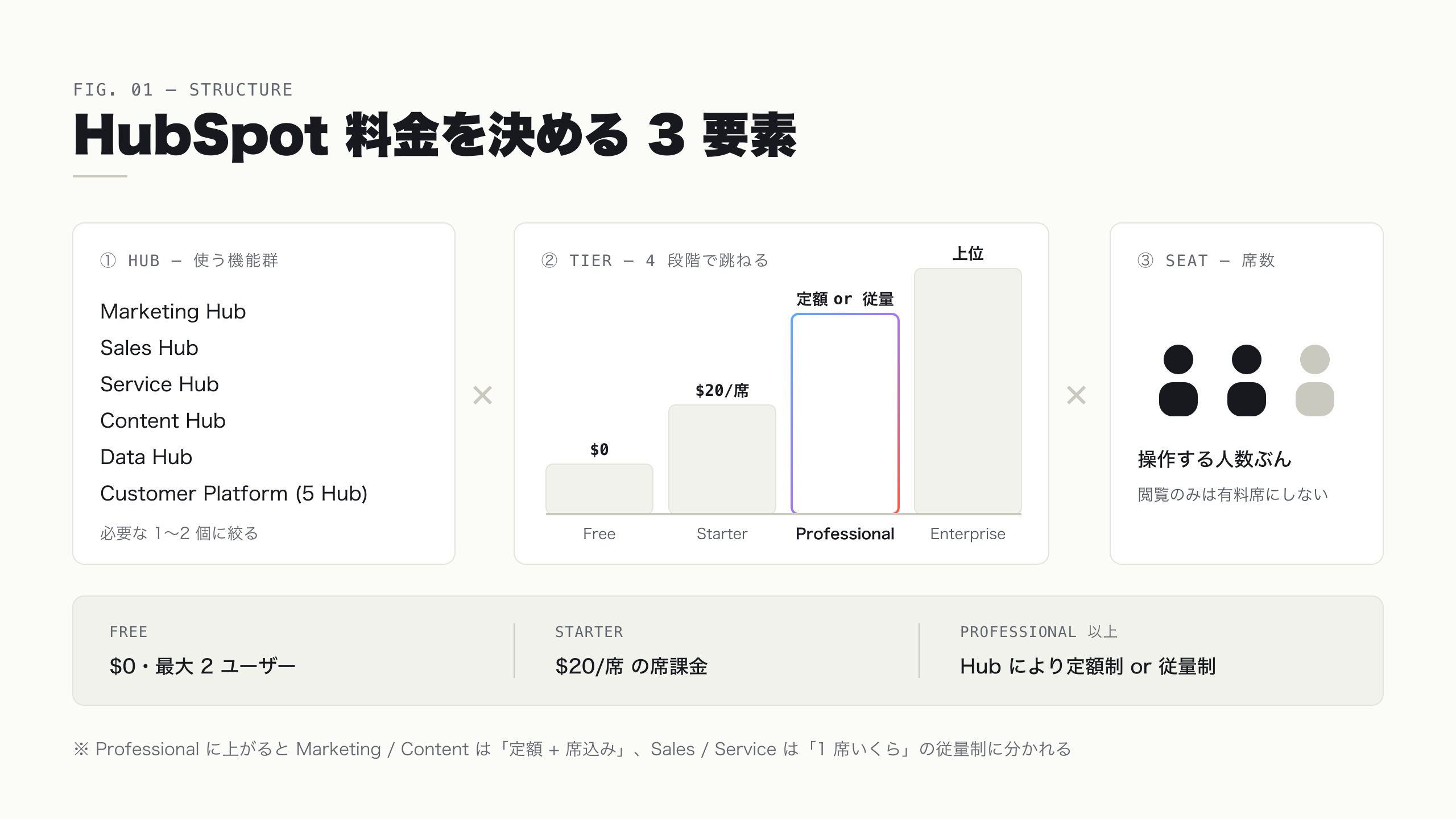Select the Starter tier bar
Screen dimensions: 1456x819
(x=722, y=459)
